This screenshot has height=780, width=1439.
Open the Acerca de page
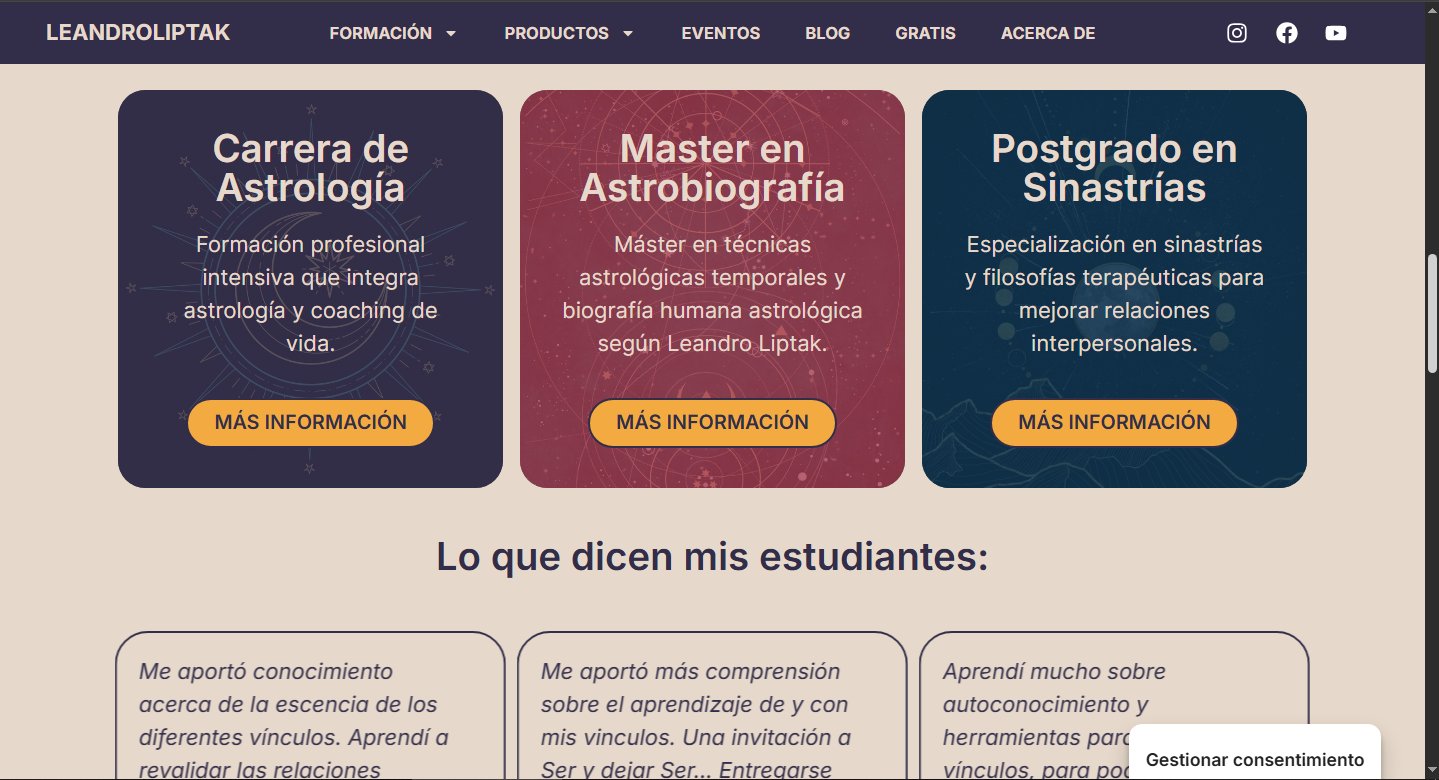1048,33
